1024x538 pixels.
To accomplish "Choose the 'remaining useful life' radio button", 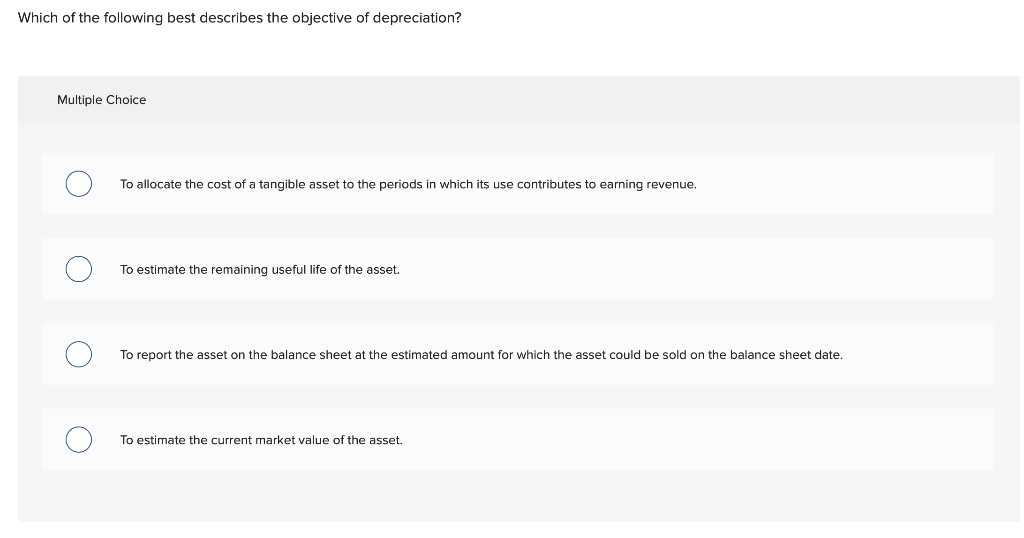I will [78, 269].
